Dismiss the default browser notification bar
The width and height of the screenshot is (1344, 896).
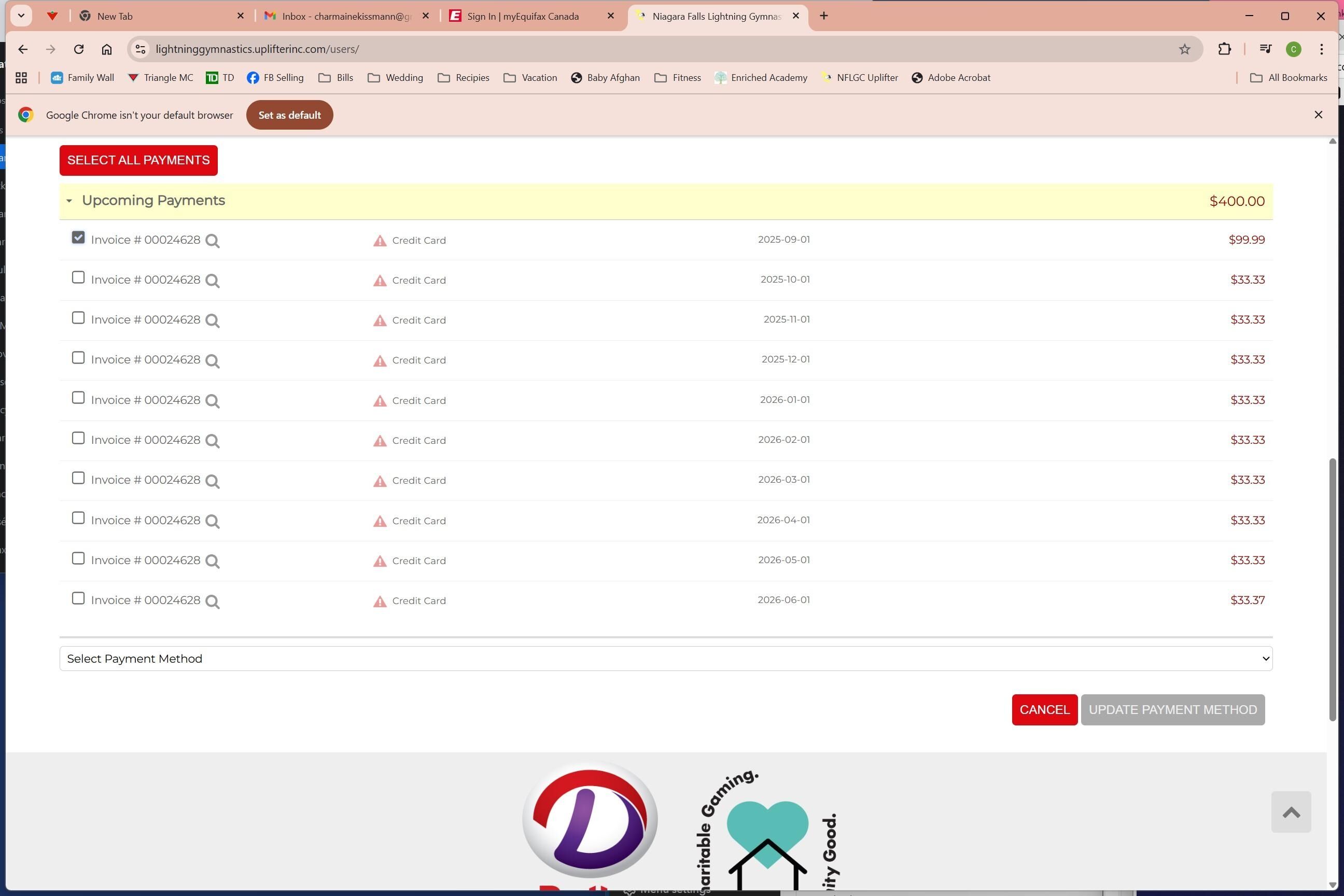[x=1318, y=115]
